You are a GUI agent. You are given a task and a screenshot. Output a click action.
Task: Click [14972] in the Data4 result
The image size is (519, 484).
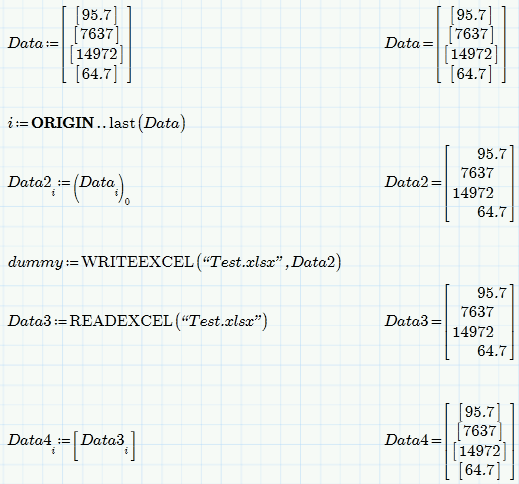coord(479,451)
